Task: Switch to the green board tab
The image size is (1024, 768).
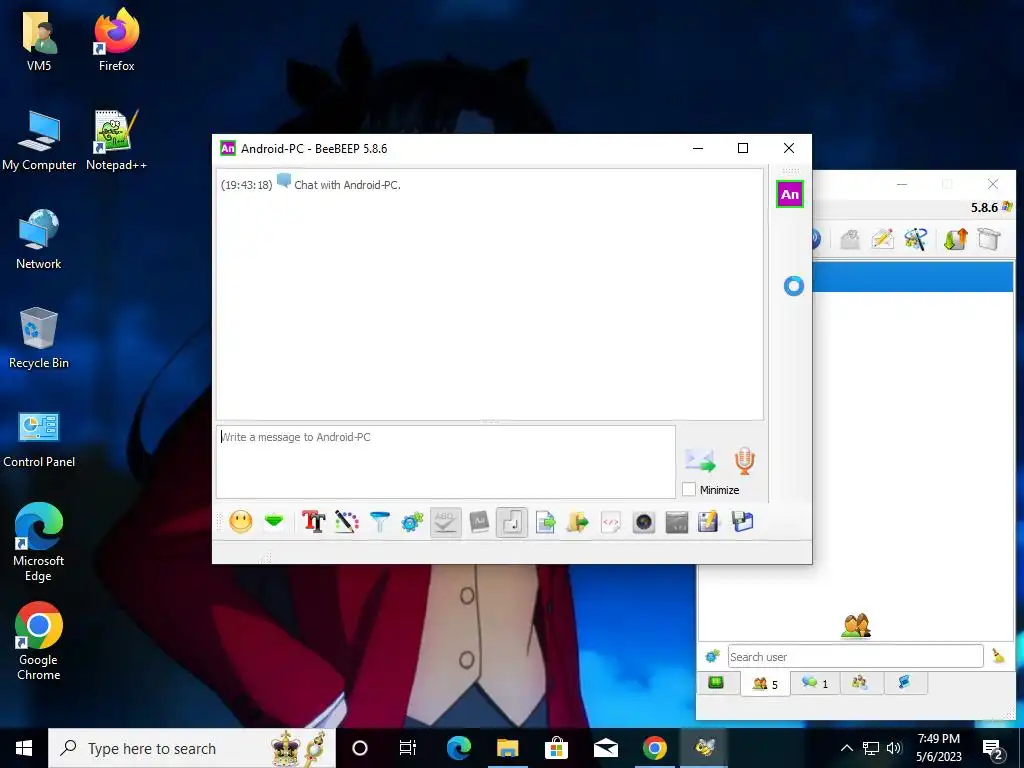Action: [716, 683]
